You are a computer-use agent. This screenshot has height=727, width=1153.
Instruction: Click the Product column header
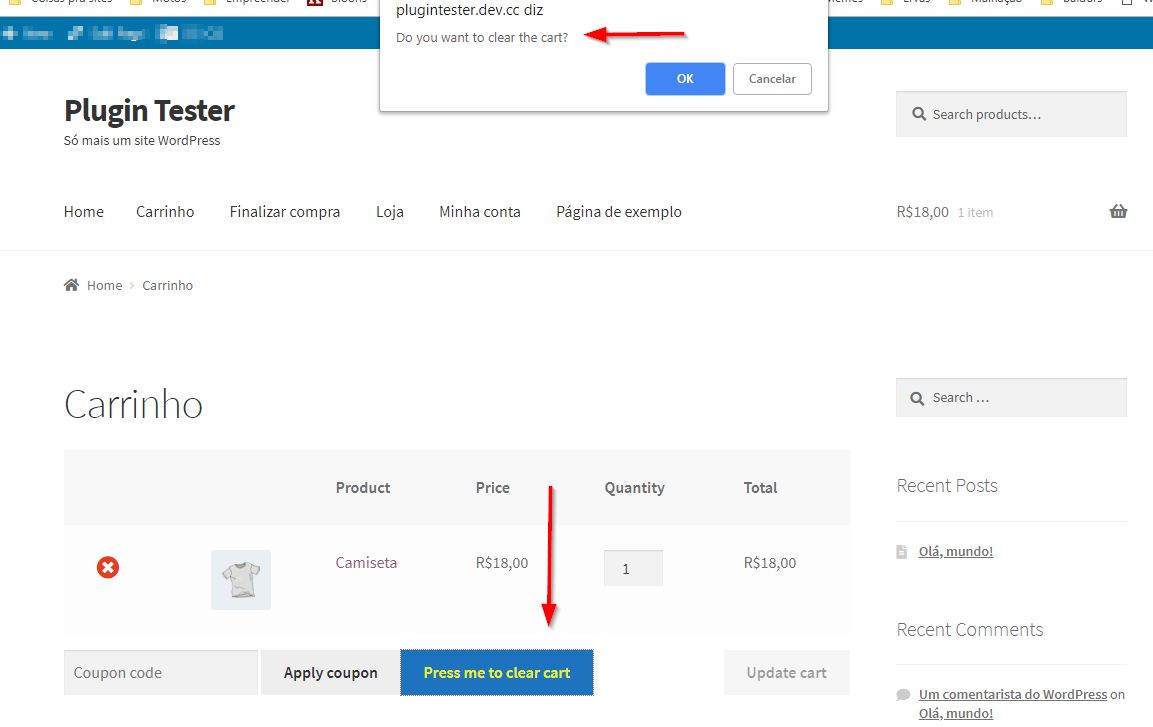[363, 487]
